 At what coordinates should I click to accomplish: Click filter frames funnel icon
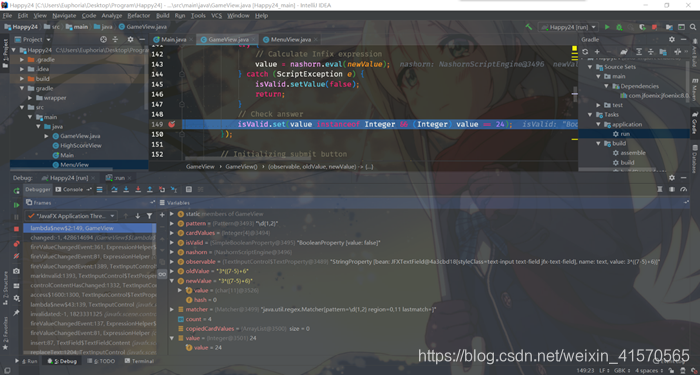coord(150,216)
